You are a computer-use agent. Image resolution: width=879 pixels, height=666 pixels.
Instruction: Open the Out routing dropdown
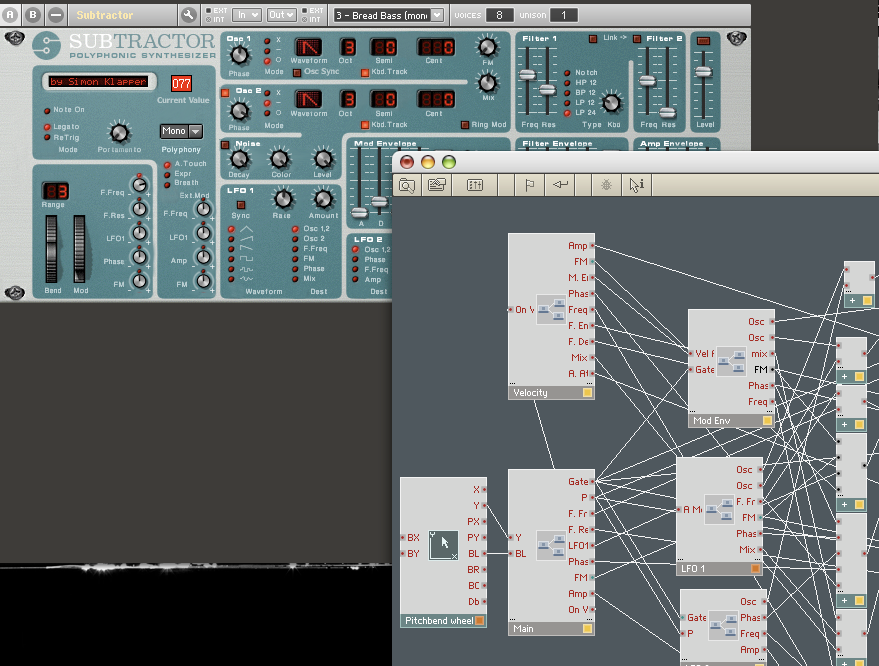coord(281,15)
